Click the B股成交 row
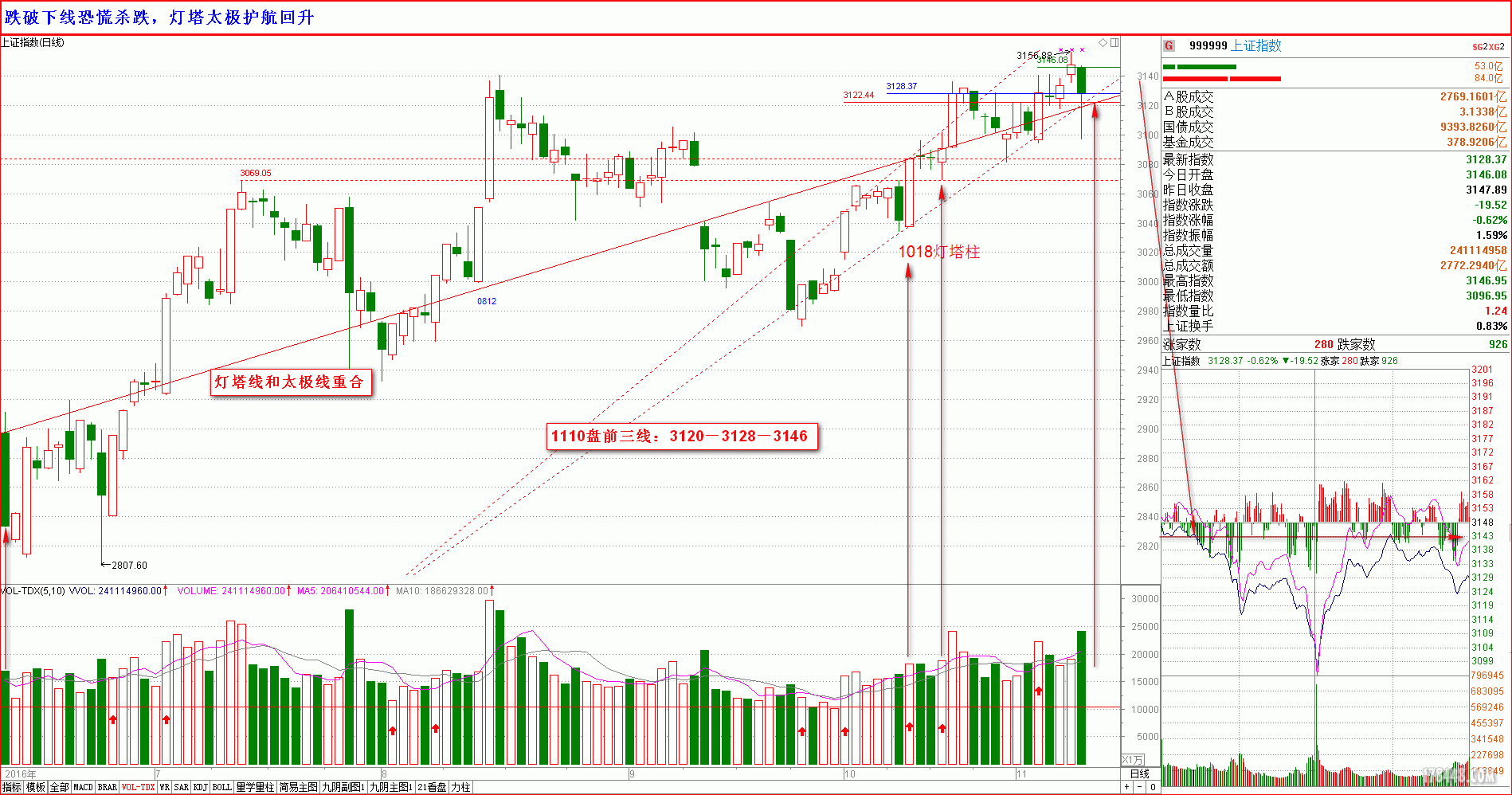 [x=1335, y=112]
